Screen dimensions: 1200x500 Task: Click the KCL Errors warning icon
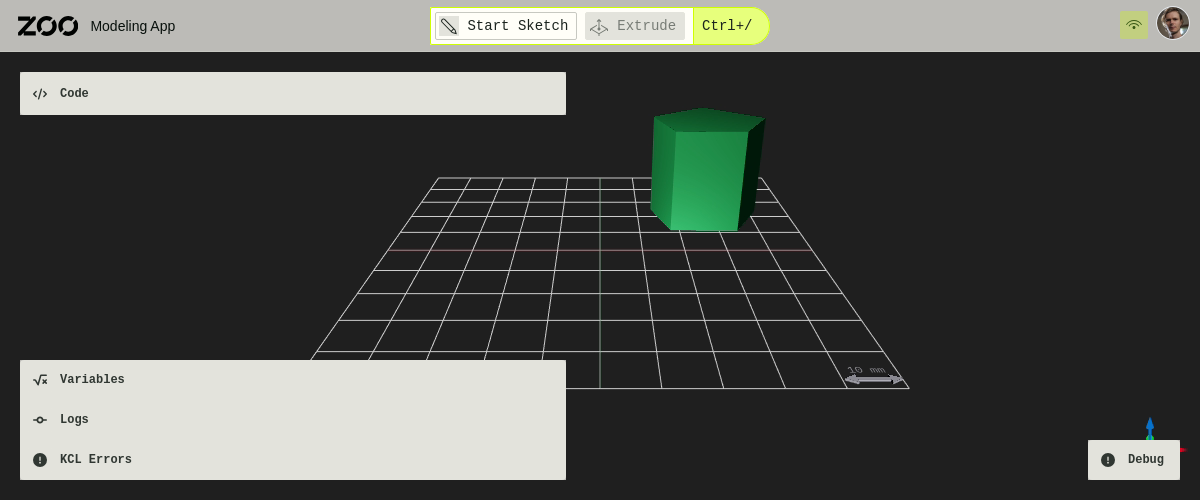(x=40, y=460)
